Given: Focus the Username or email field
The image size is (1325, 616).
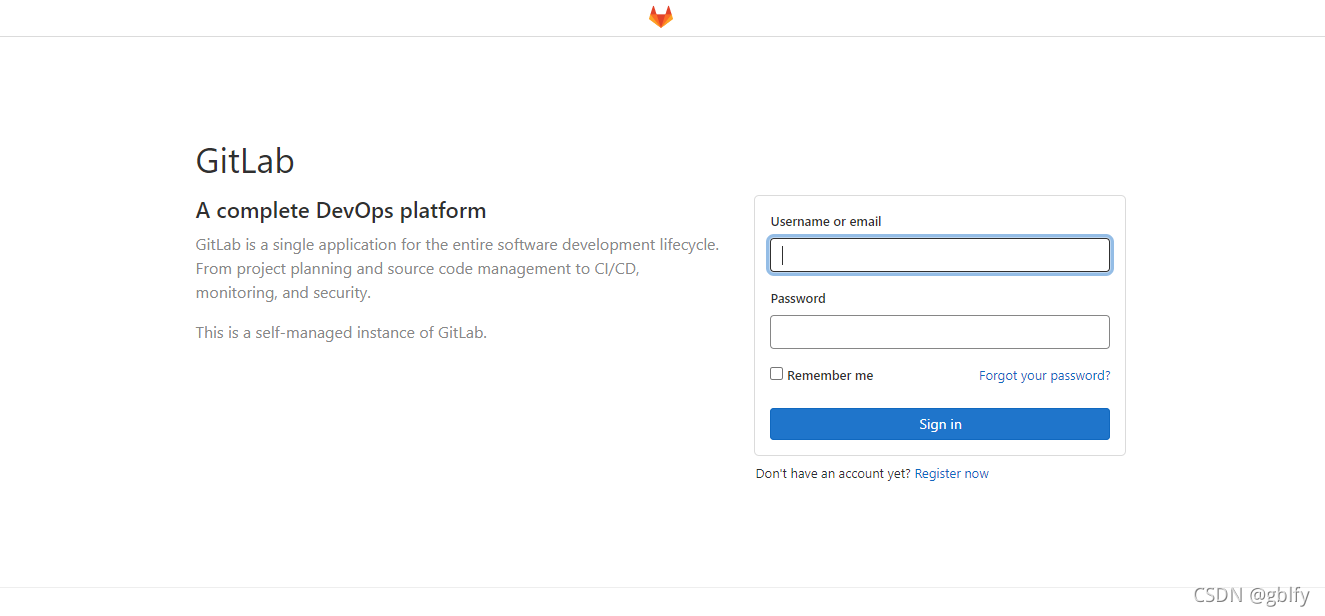Looking at the screenshot, I should coord(940,255).
